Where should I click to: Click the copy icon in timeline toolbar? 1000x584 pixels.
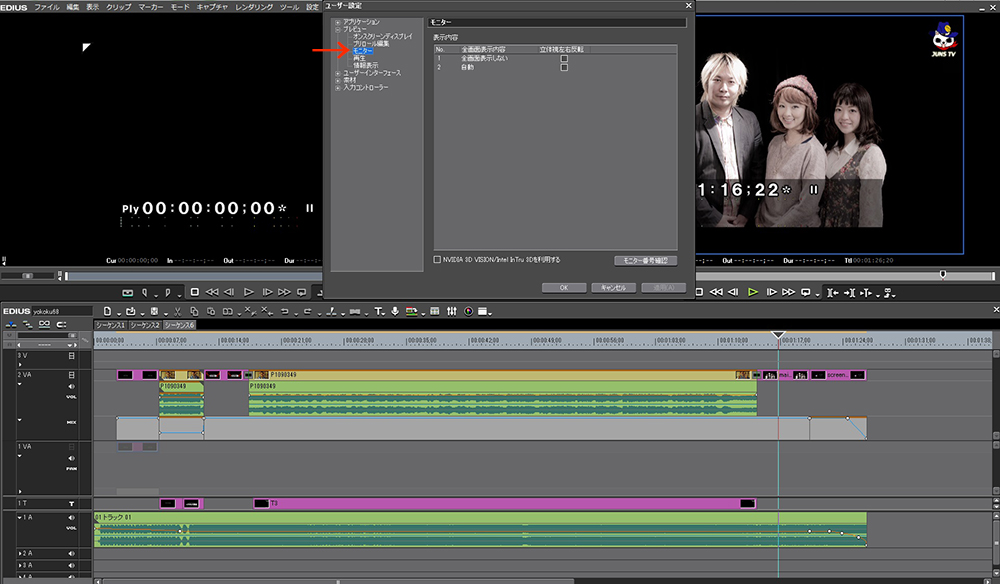[194, 311]
